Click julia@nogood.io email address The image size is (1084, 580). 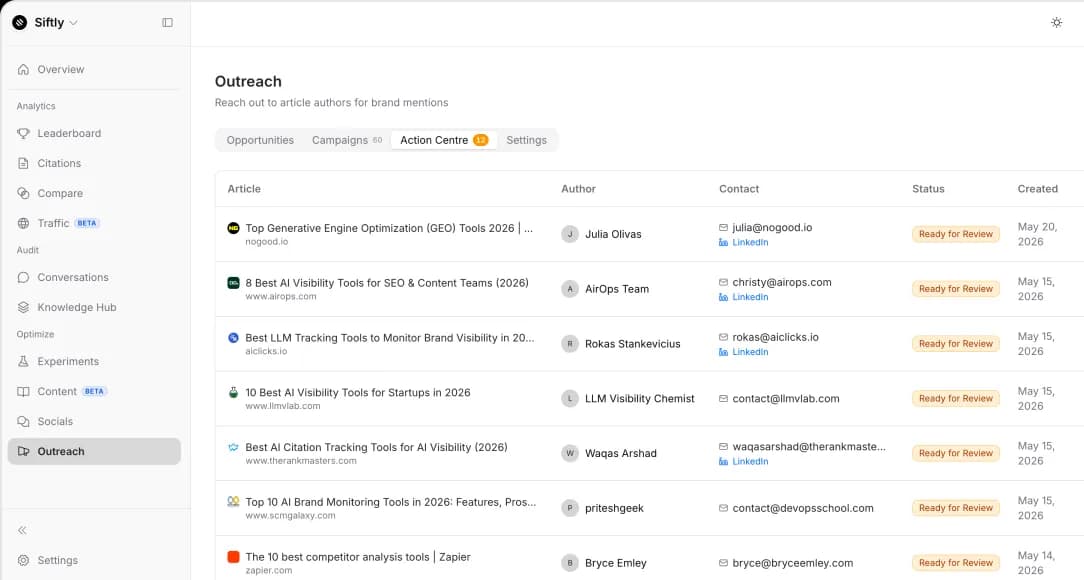[x=772, y=227]
